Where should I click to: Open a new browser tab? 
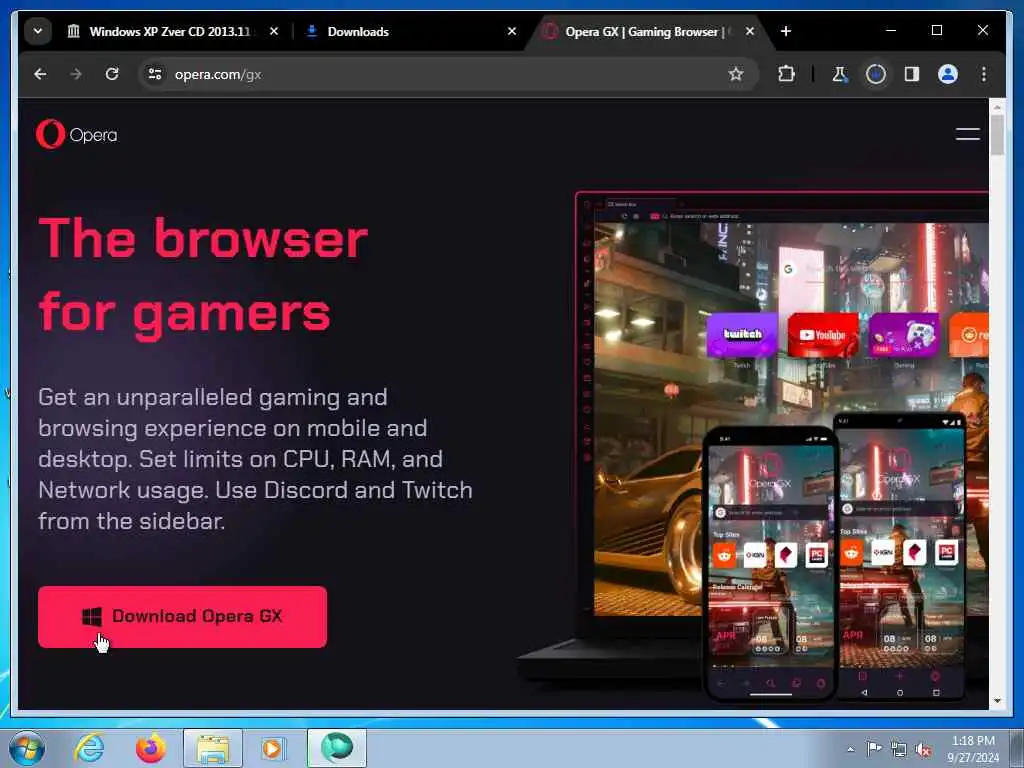click(786, 31)
